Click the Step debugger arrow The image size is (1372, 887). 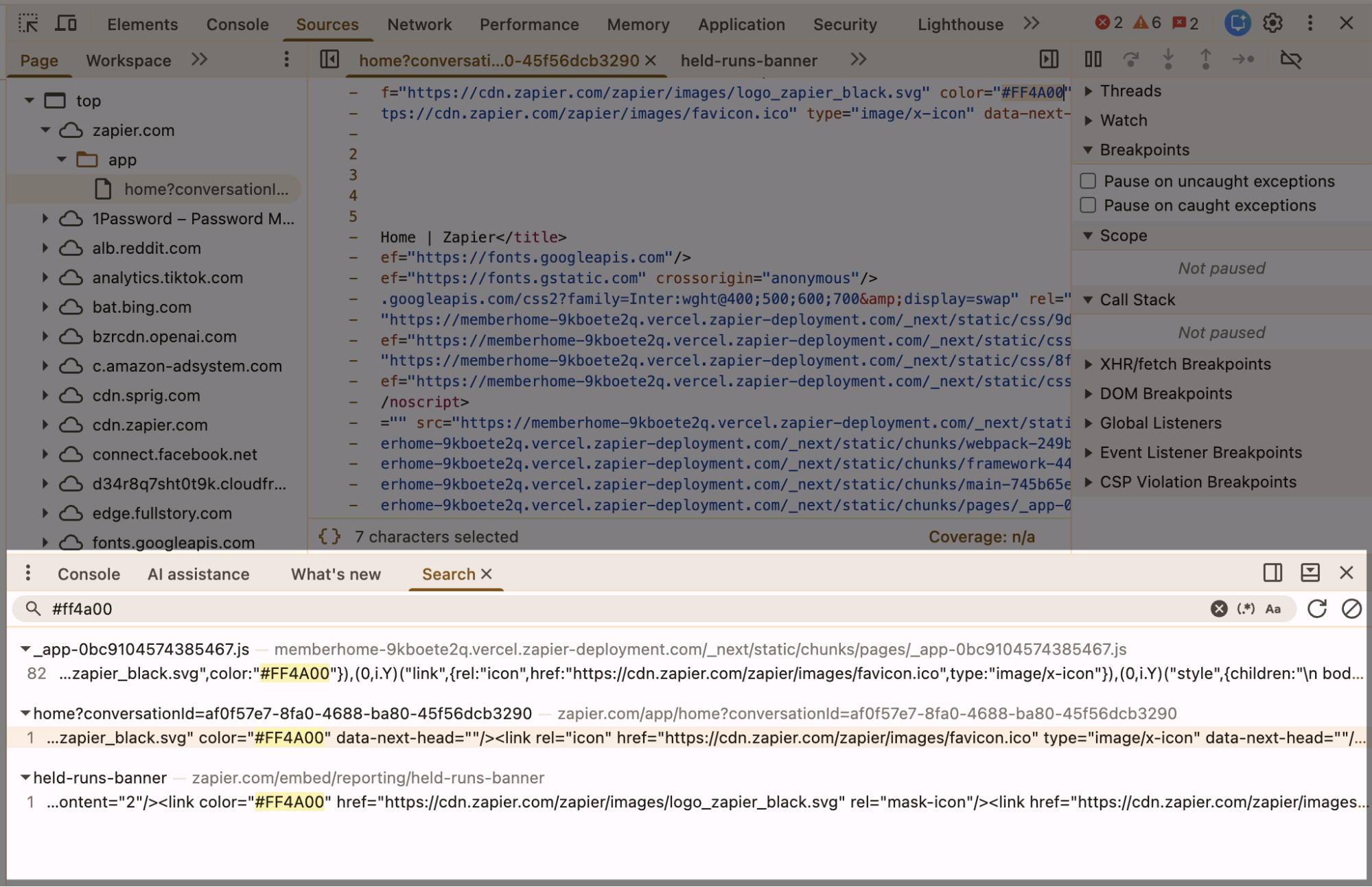[x=1243, y=60]
